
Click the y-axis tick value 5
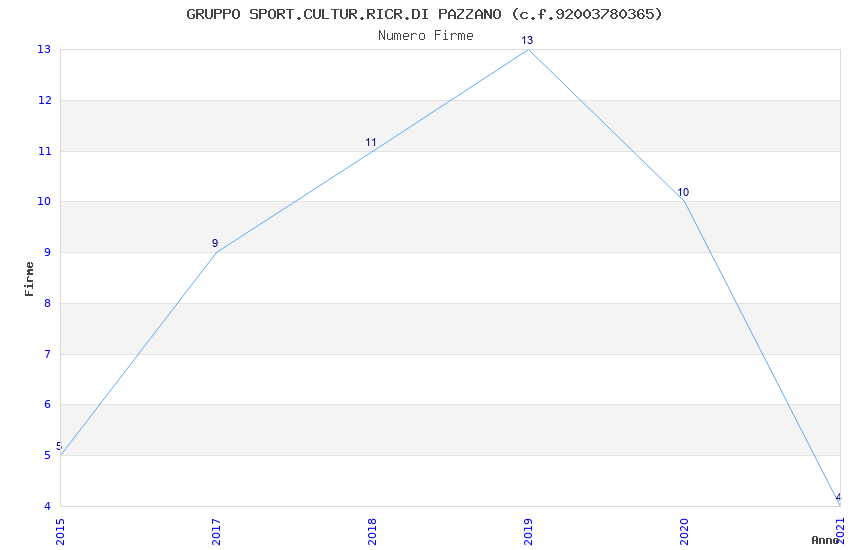(48, 456)
